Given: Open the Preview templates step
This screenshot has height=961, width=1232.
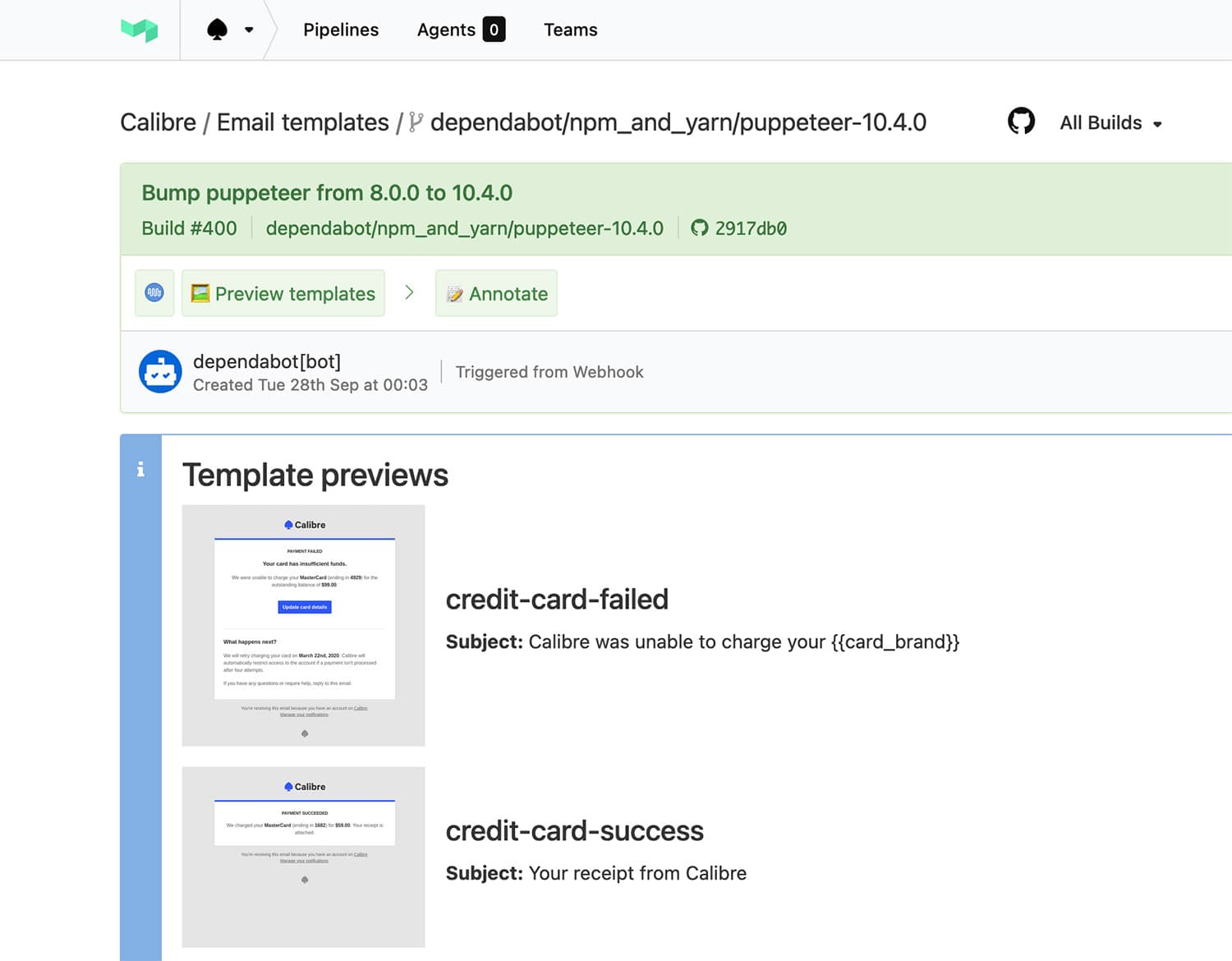Looking at the screenshot, I should (x=283, y=293).
